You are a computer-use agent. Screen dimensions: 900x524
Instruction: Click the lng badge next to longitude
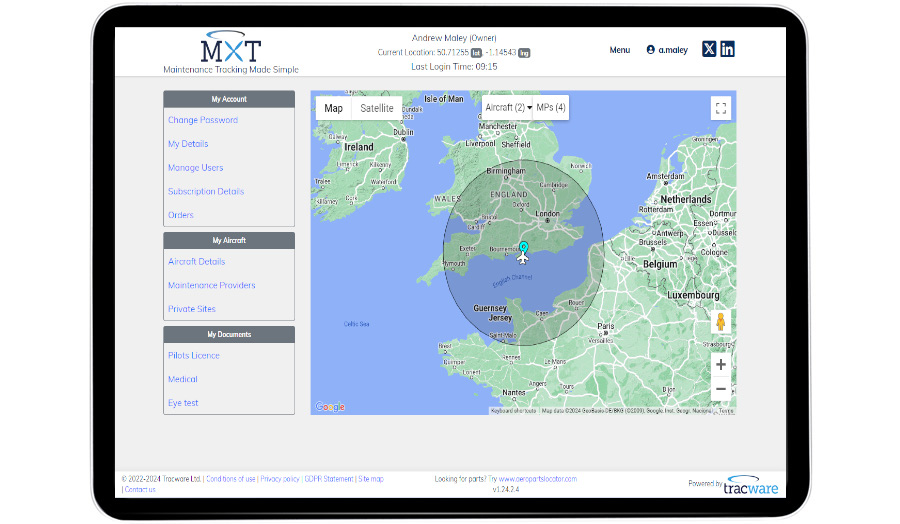click(524, 53)
